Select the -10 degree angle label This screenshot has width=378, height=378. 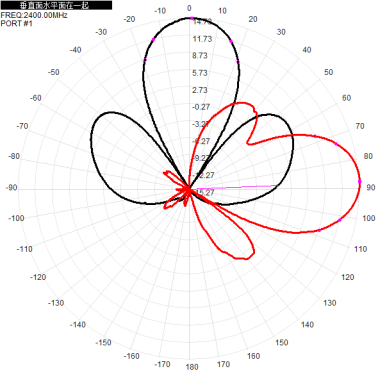(160, 11)
